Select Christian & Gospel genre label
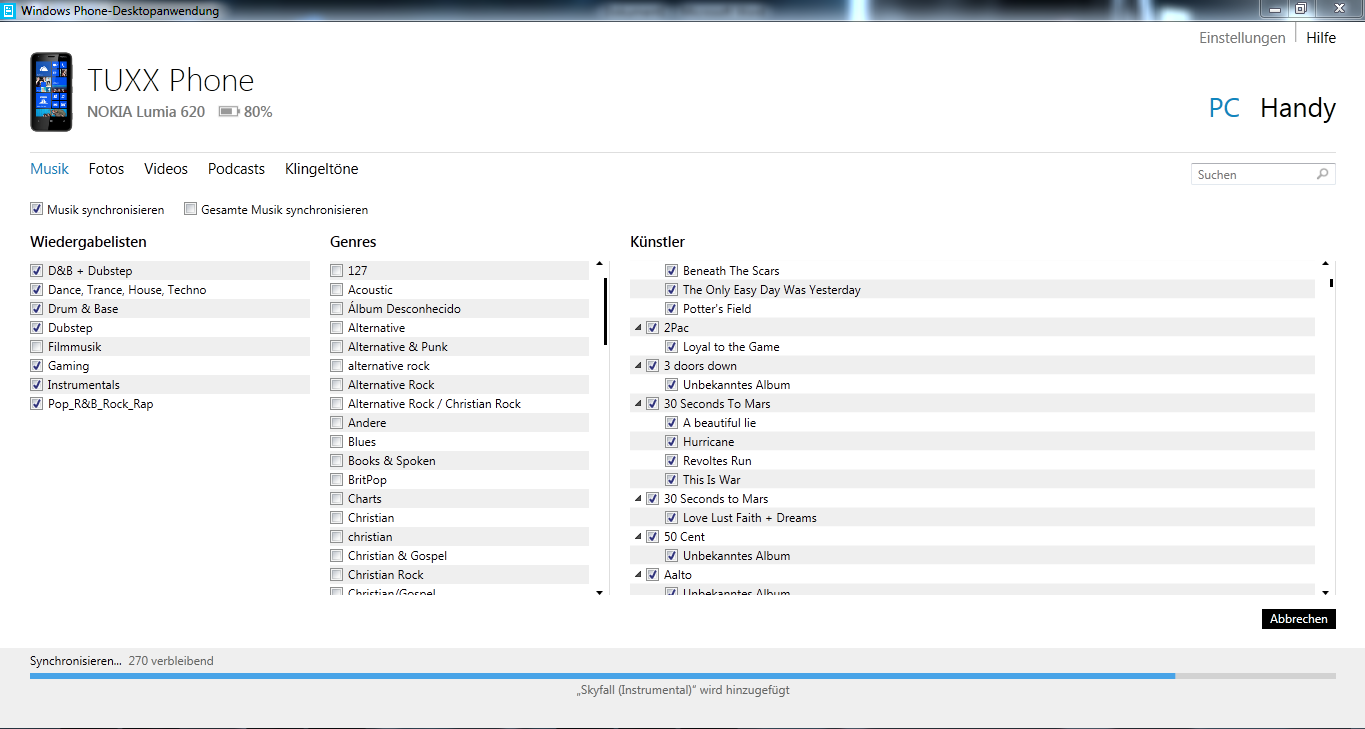This screenshot has height=729, width=1365. click(397, 556)
